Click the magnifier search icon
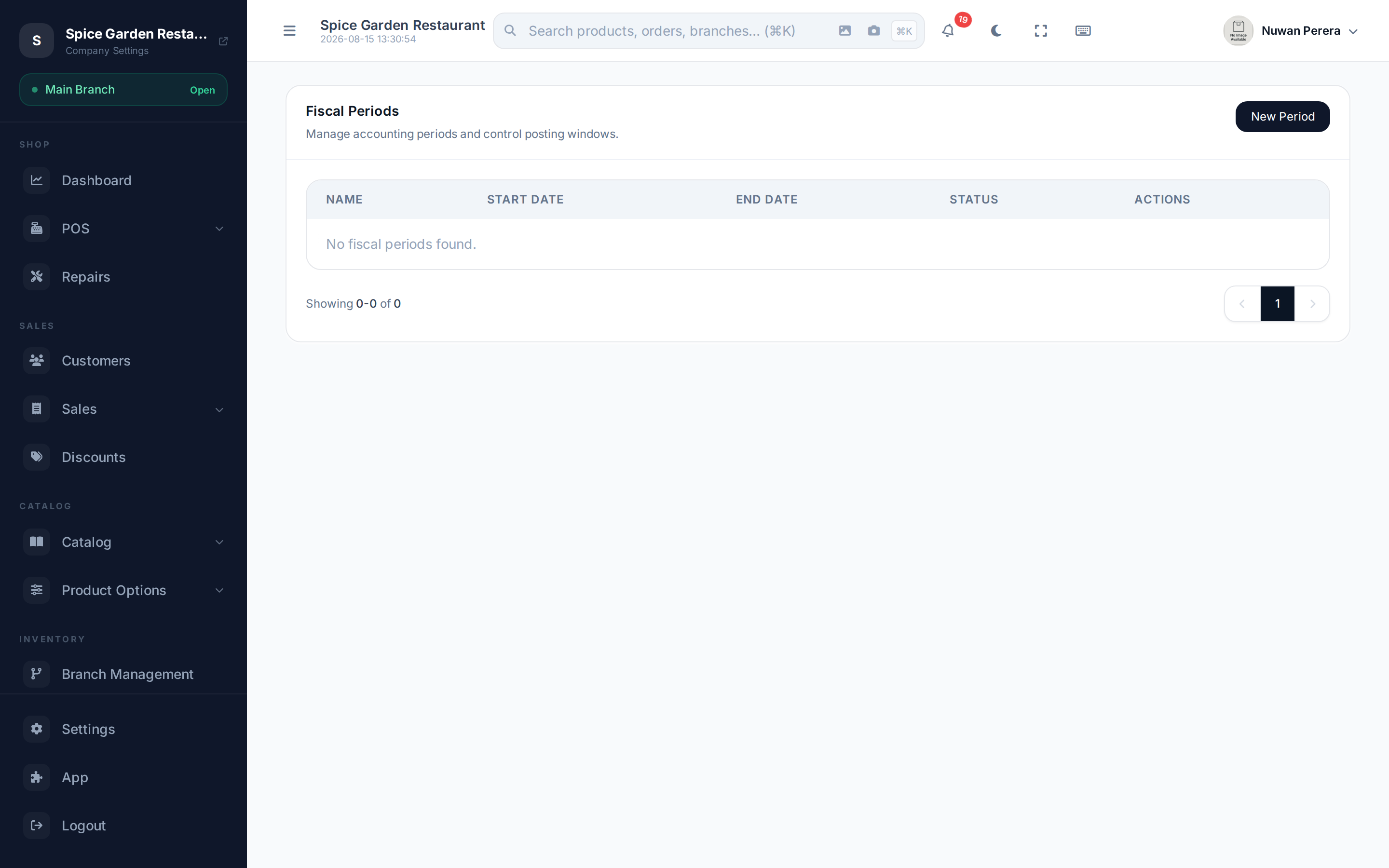Viewport: 1389px width, 868px height. click(x=510, y=30)
